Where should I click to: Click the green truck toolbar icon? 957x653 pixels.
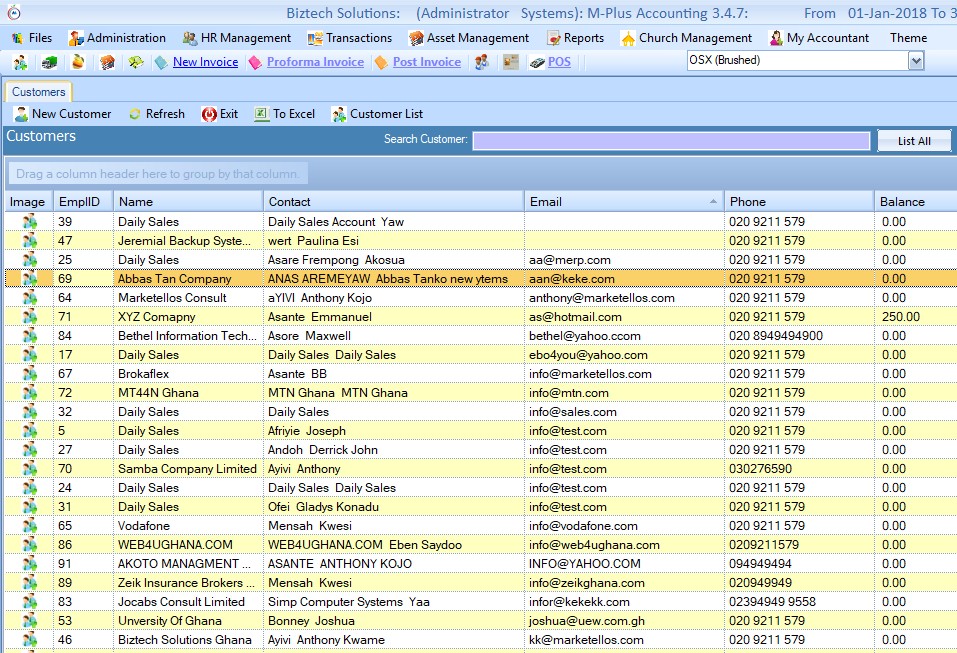pos(49,62)
